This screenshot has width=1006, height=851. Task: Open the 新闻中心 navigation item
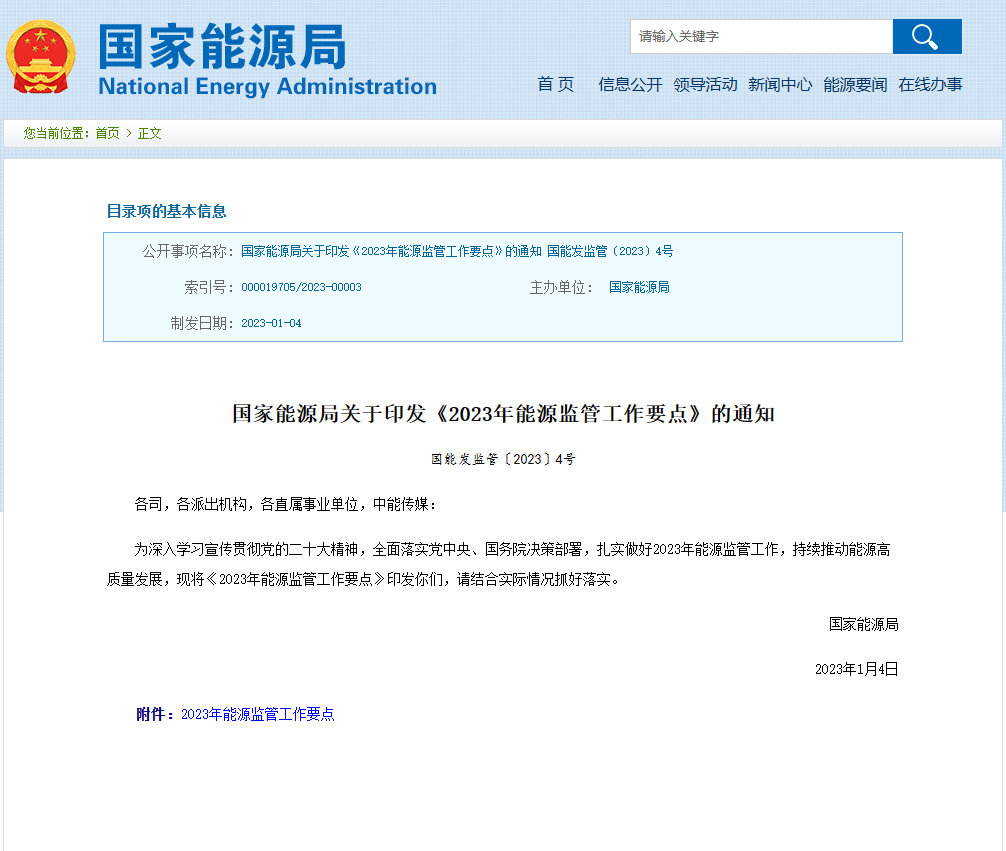click(x=780, y=85)
